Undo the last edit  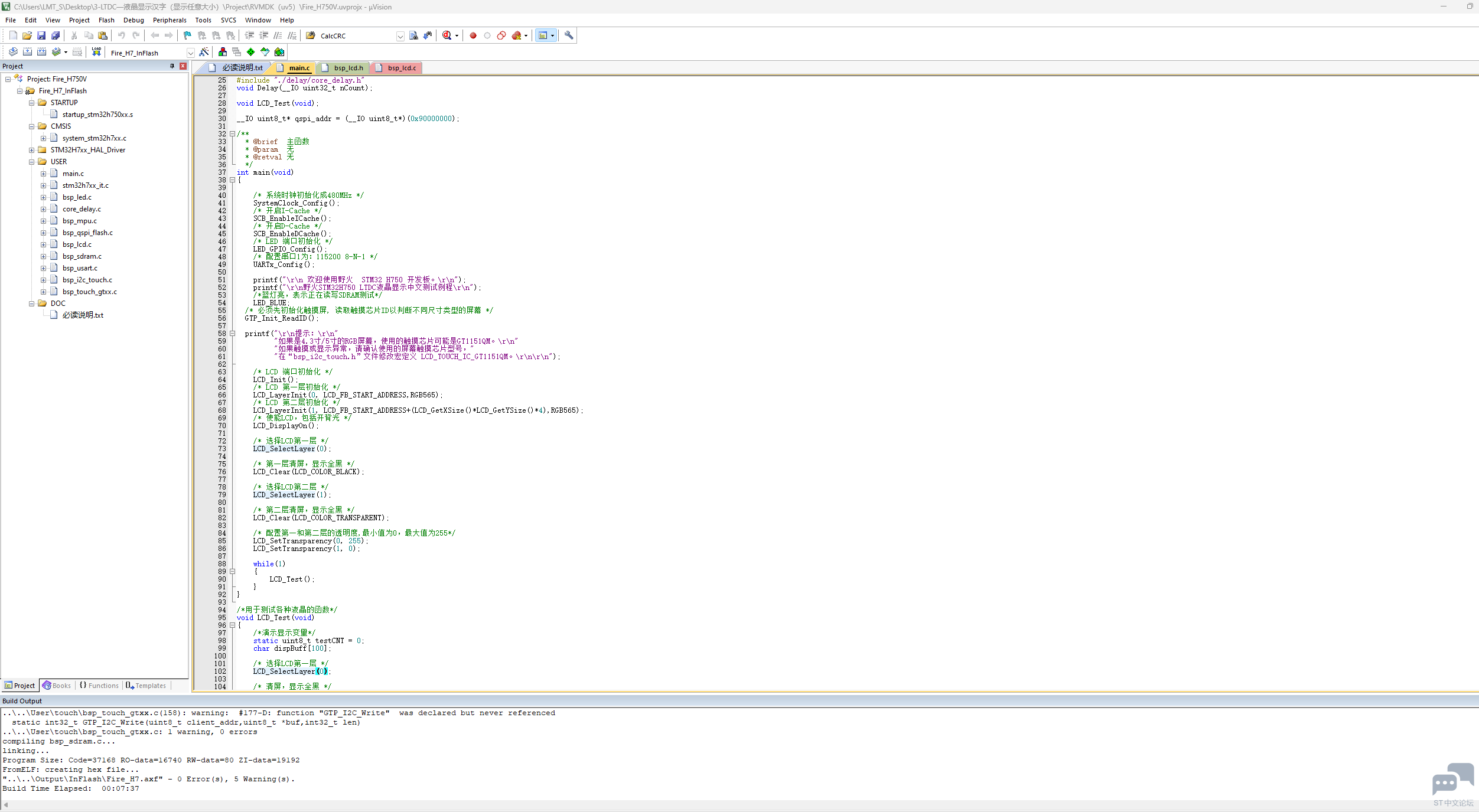coord(122,35)
